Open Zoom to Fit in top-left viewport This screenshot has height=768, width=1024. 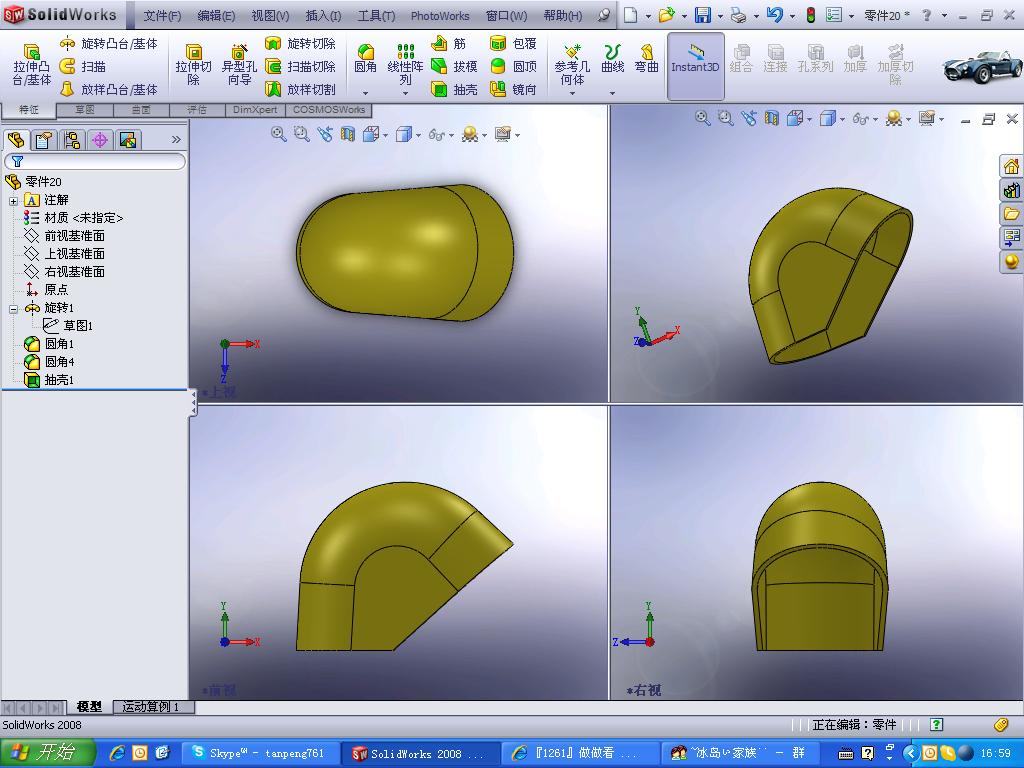pos(278,134)
